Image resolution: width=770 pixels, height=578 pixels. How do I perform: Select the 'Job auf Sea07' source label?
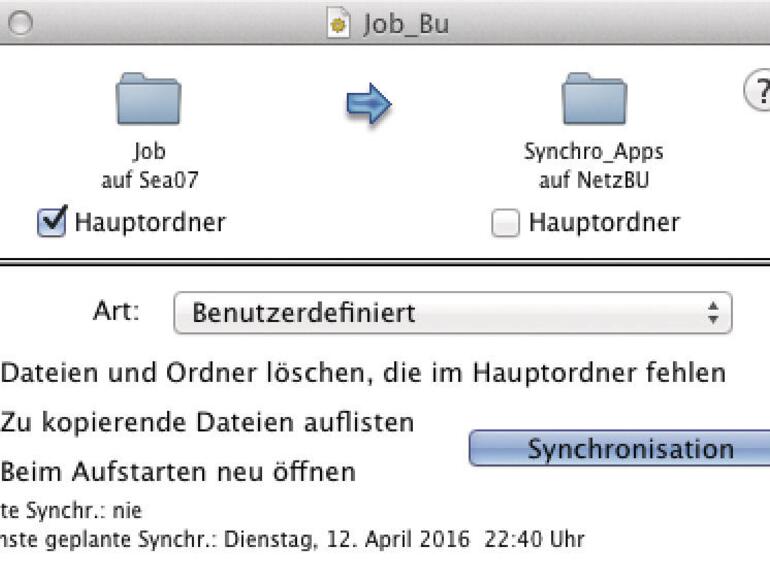point(148,165)
